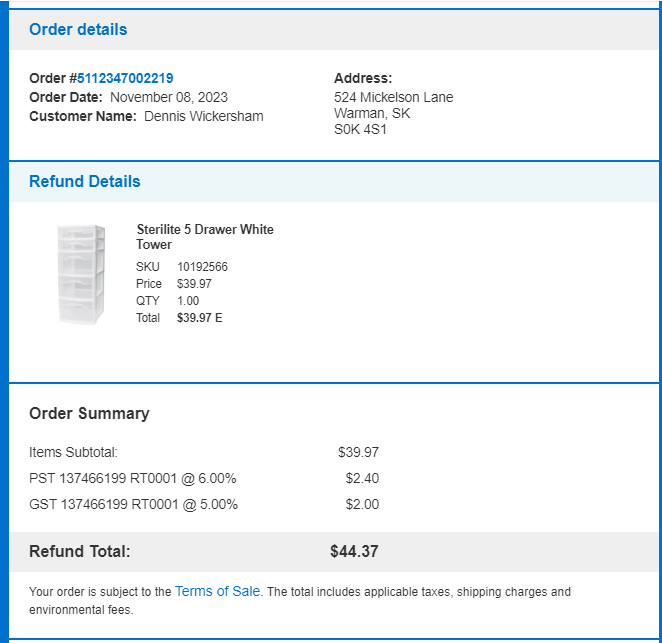The image size is (662, 643).
Task: Select the Refund Details heading
Action: pyautogui.click(x=84, y=182)
